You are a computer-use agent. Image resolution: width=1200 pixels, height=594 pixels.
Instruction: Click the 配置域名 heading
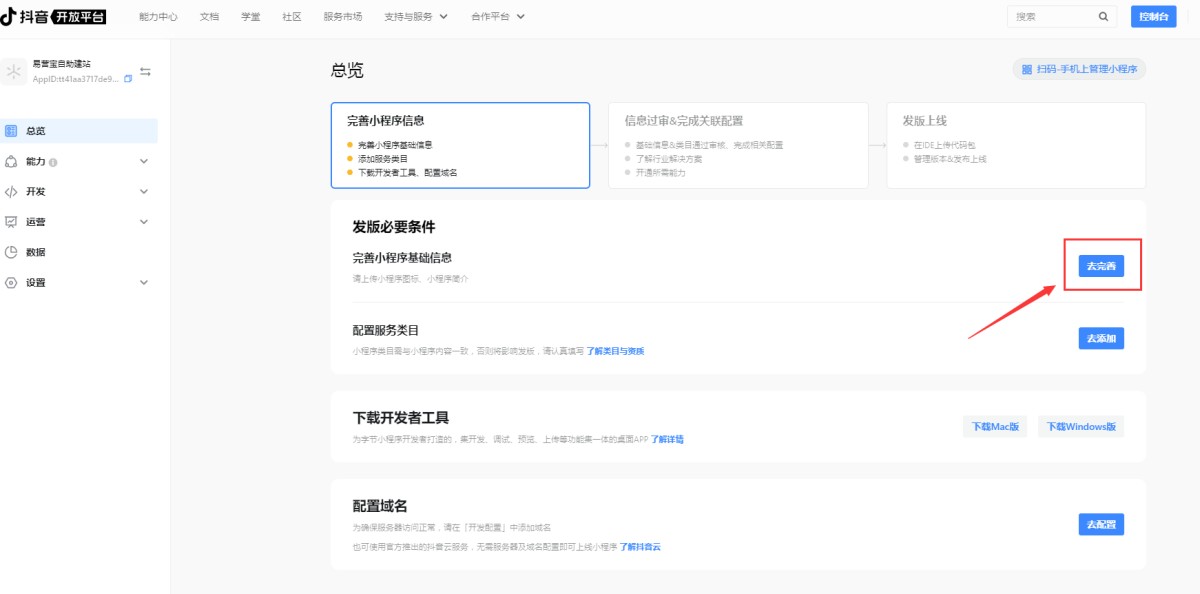coord(380,506)
